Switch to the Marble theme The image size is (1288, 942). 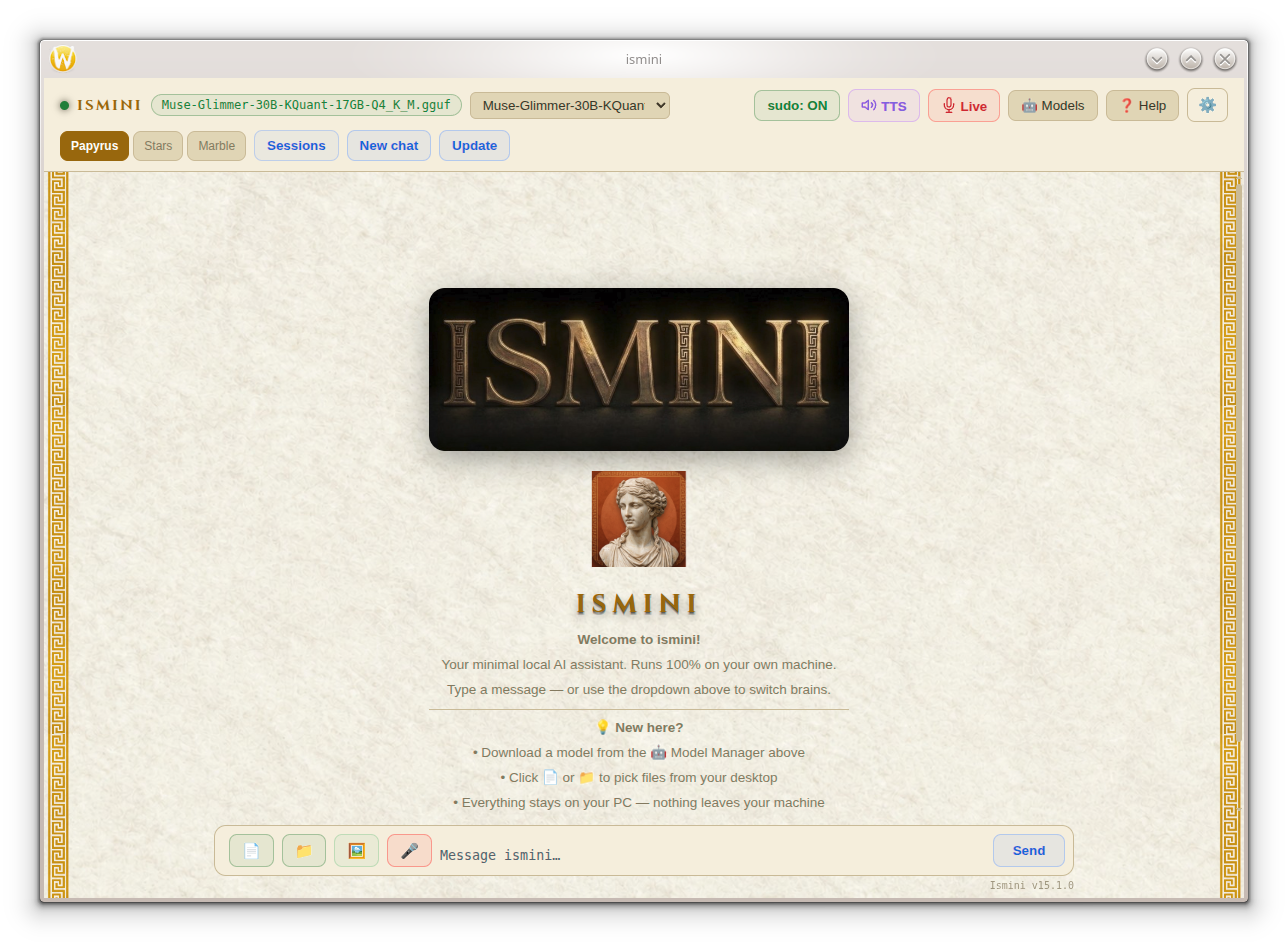216,146
